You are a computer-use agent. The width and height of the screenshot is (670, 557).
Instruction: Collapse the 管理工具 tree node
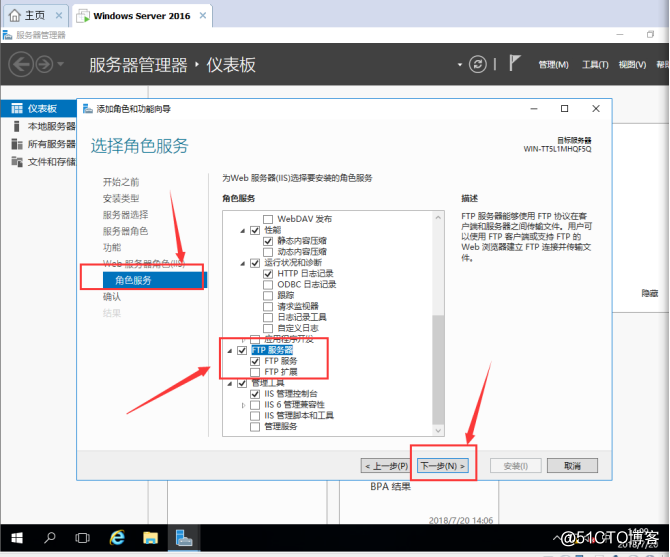coord(229,384)
